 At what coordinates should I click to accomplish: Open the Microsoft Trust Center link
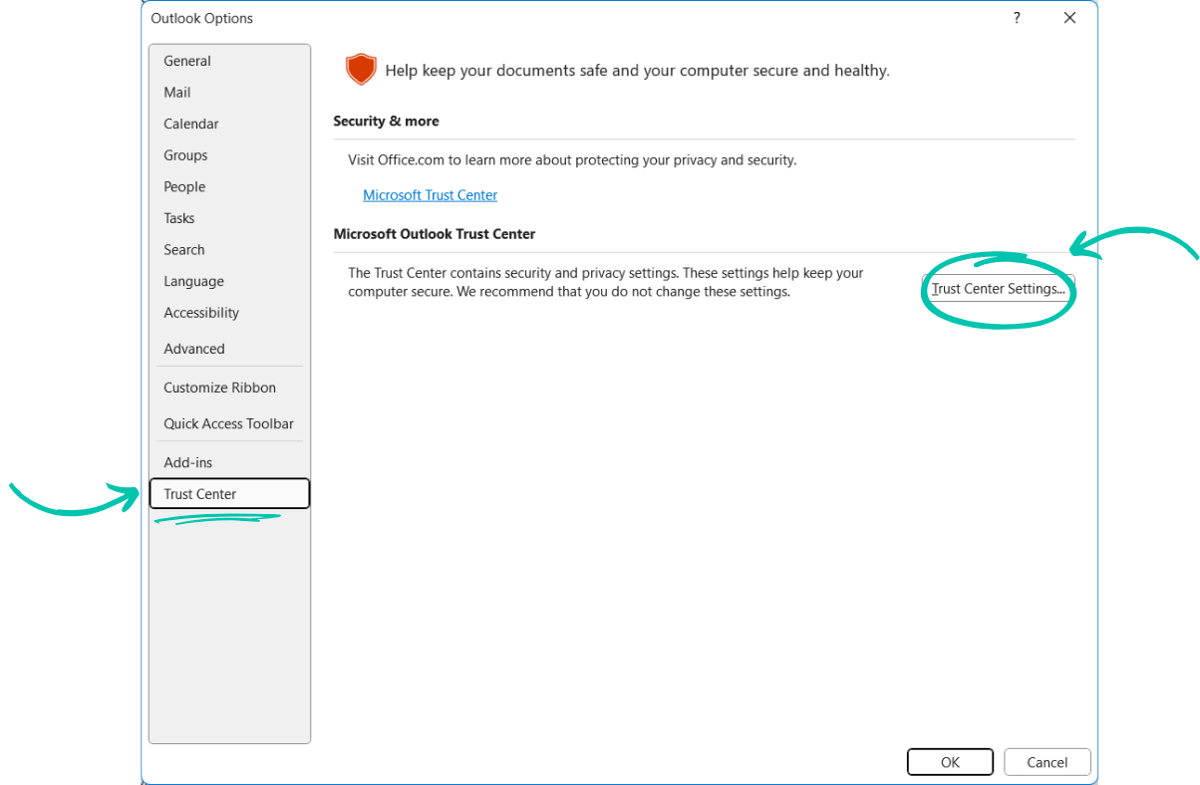tap(430, 194)
